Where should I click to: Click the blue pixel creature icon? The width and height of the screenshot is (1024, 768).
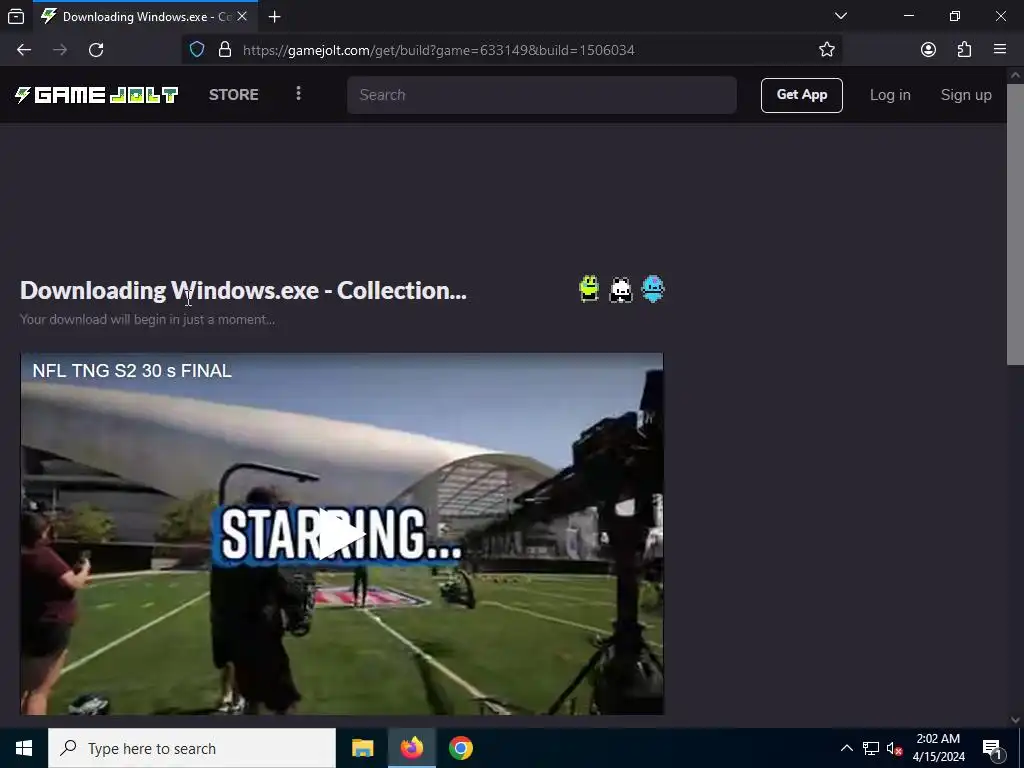(x=653, y=289)
